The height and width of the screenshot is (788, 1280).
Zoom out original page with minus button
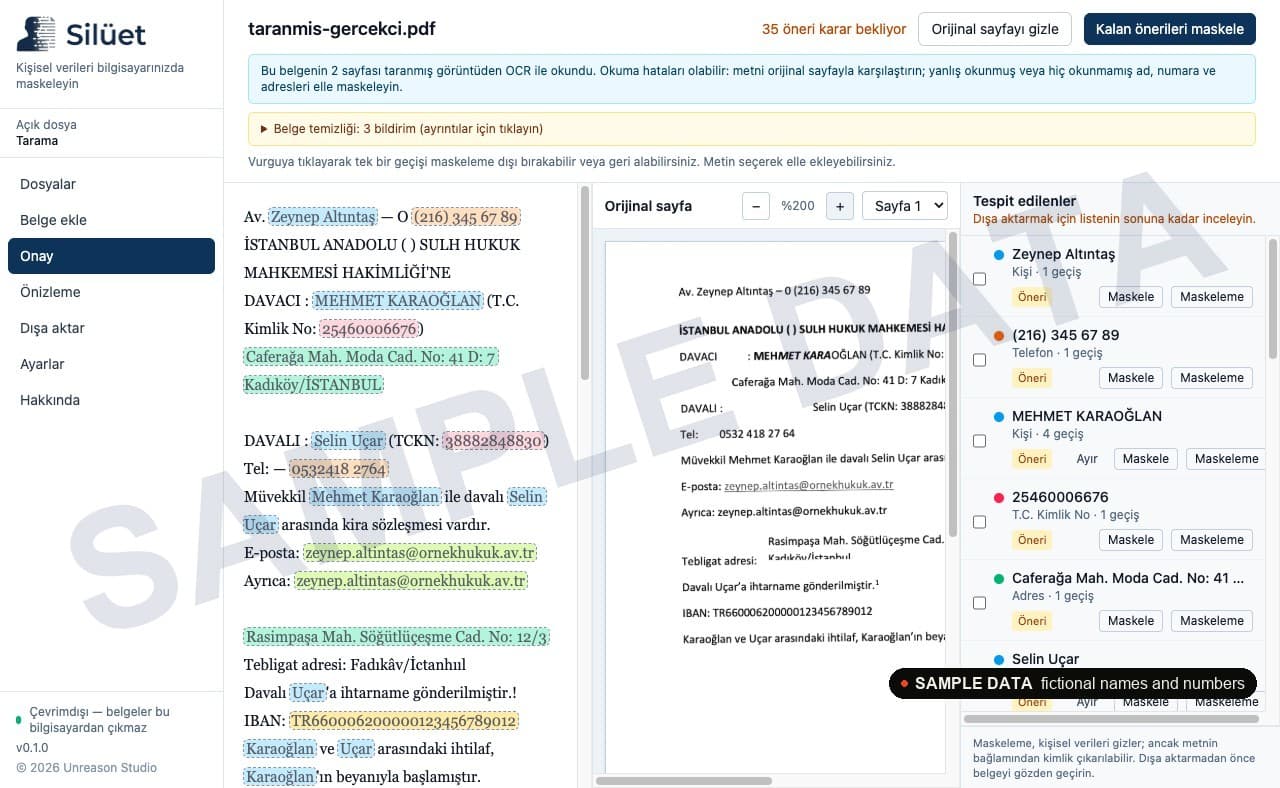(756, 206)
